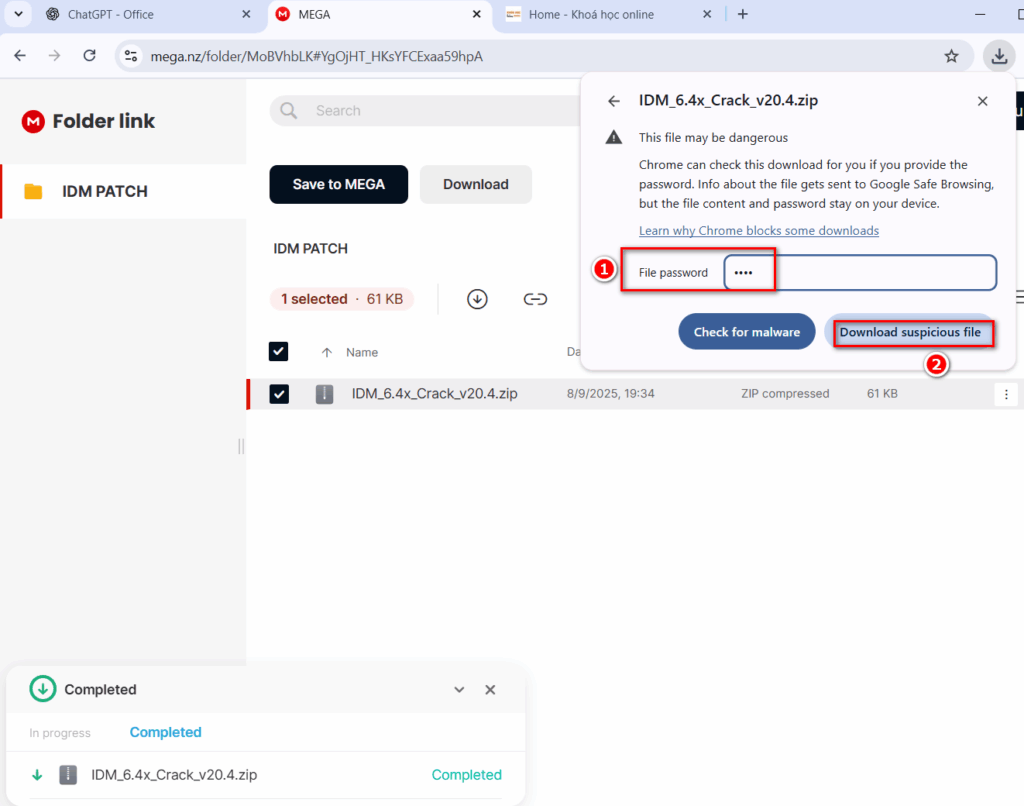The width and height of the screenshot is (1024, 806).
Task: Click the zip file icon in file row
Action: 325,394
